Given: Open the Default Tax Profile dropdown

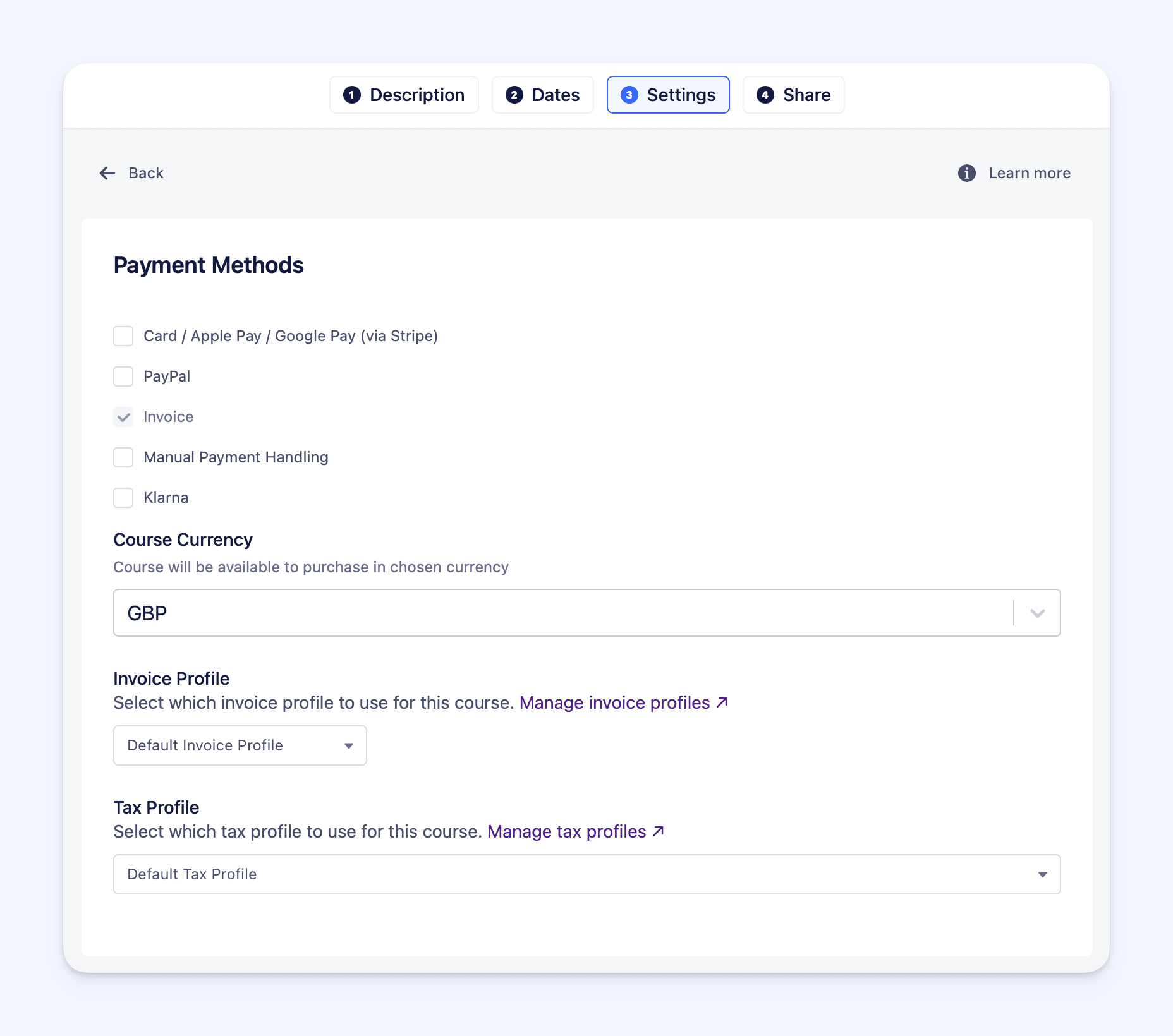Looking at the screenshot, I should coord(586,874).
